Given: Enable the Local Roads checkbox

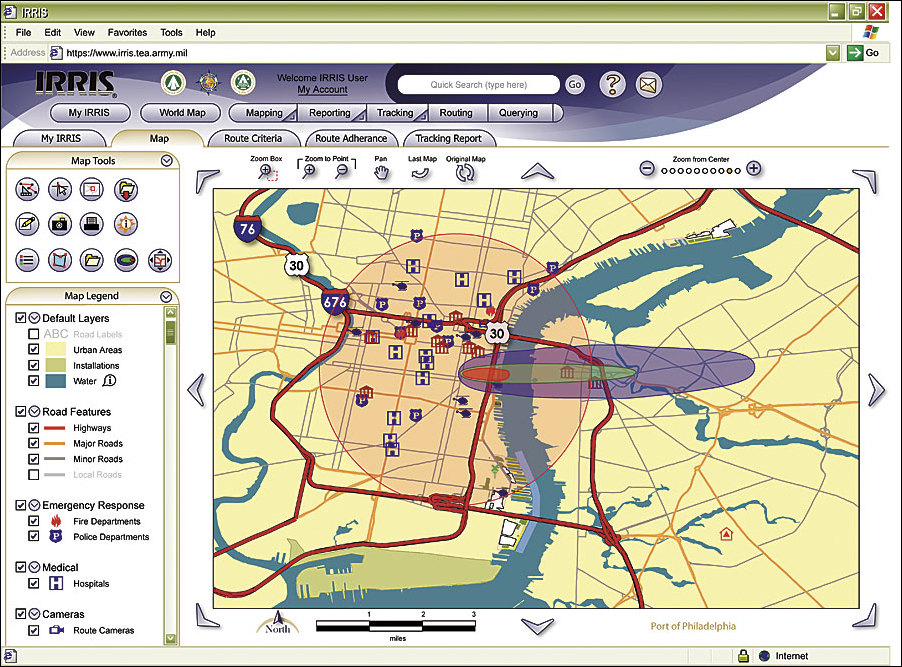Looking at the screenshot, I should tap(33, 474).
